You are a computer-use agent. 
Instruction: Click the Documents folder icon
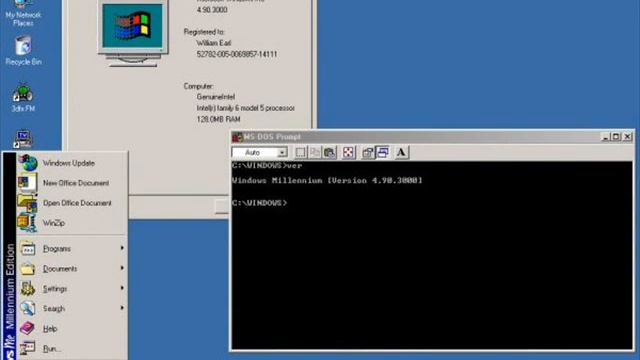[x=28, y=269]
